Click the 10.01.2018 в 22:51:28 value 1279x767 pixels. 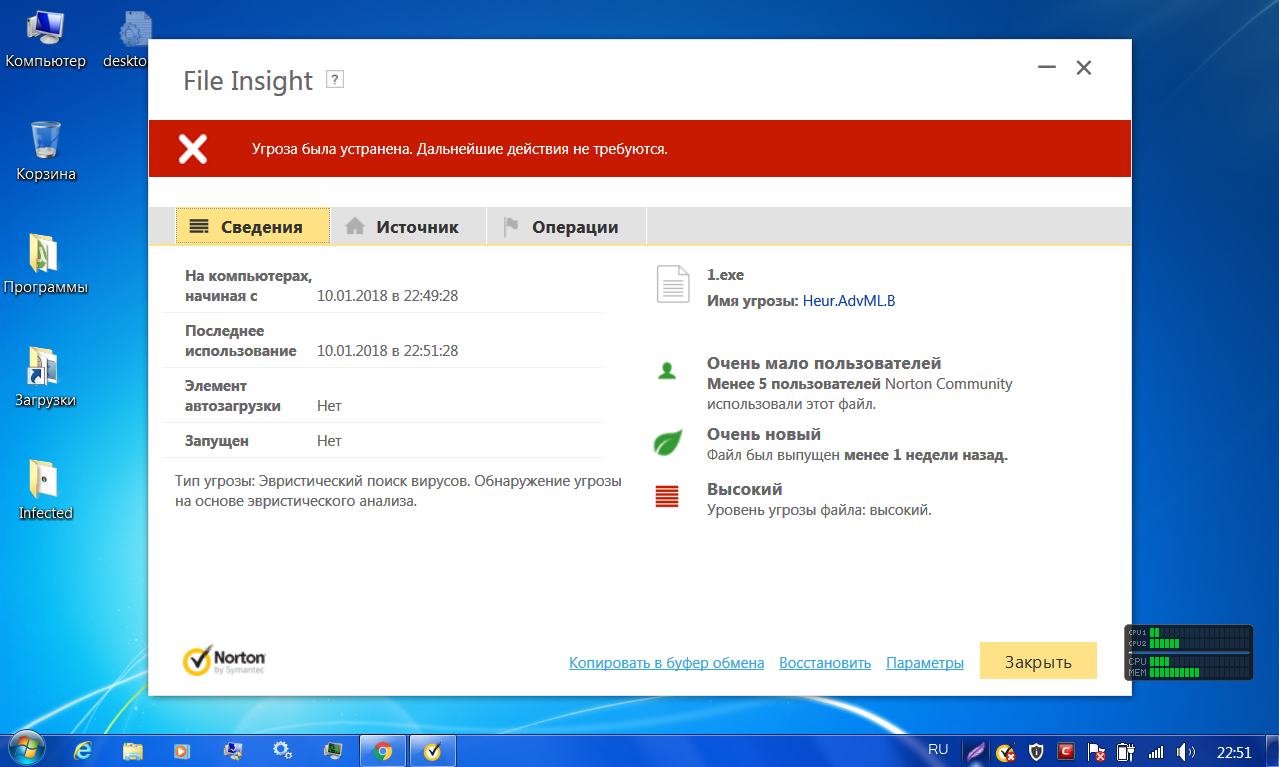(388, 351)
